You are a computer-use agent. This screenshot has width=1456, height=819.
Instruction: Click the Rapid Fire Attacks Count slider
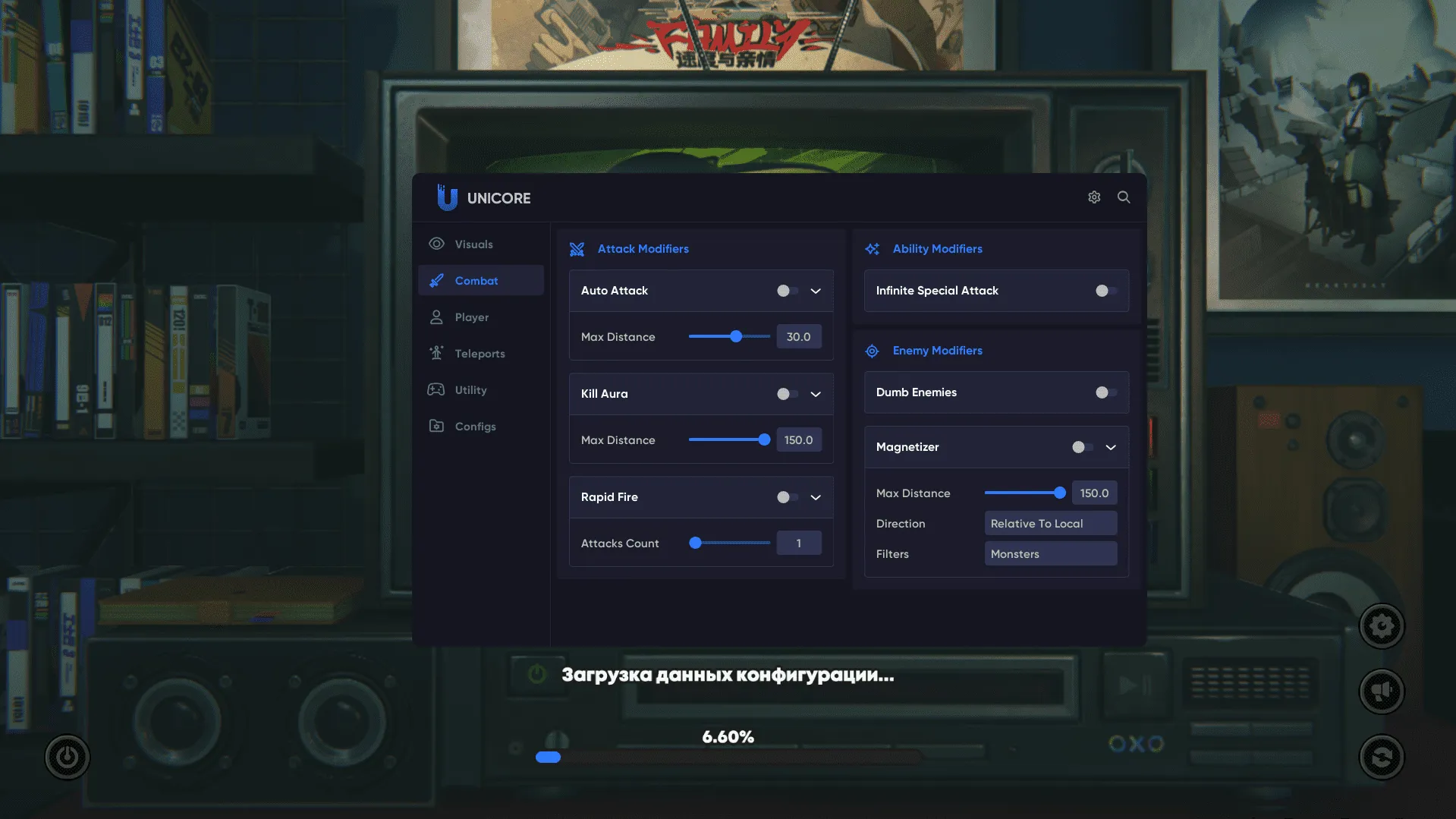[729, 543]
